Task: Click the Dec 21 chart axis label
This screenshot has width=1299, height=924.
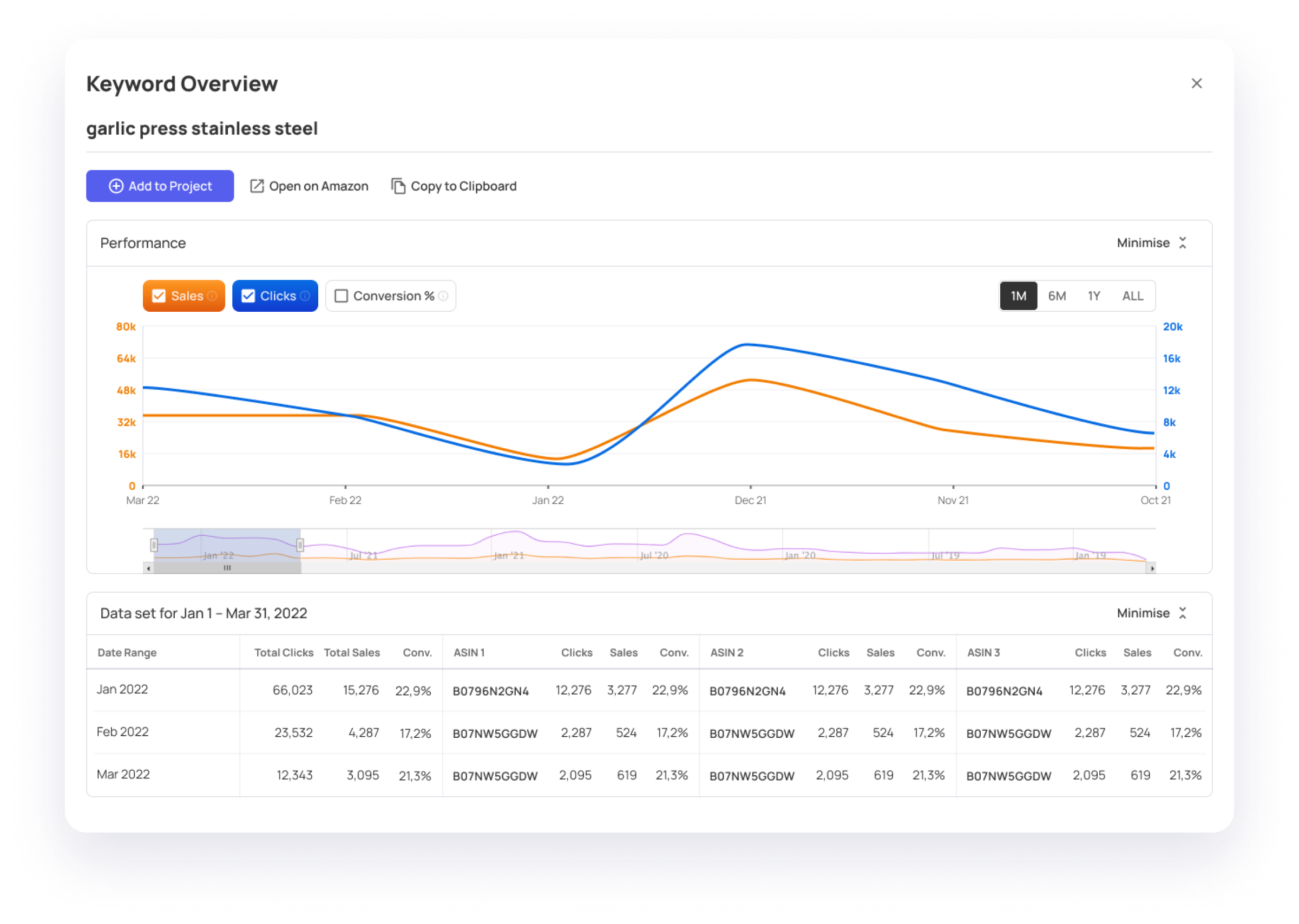Action: (750, 500)
